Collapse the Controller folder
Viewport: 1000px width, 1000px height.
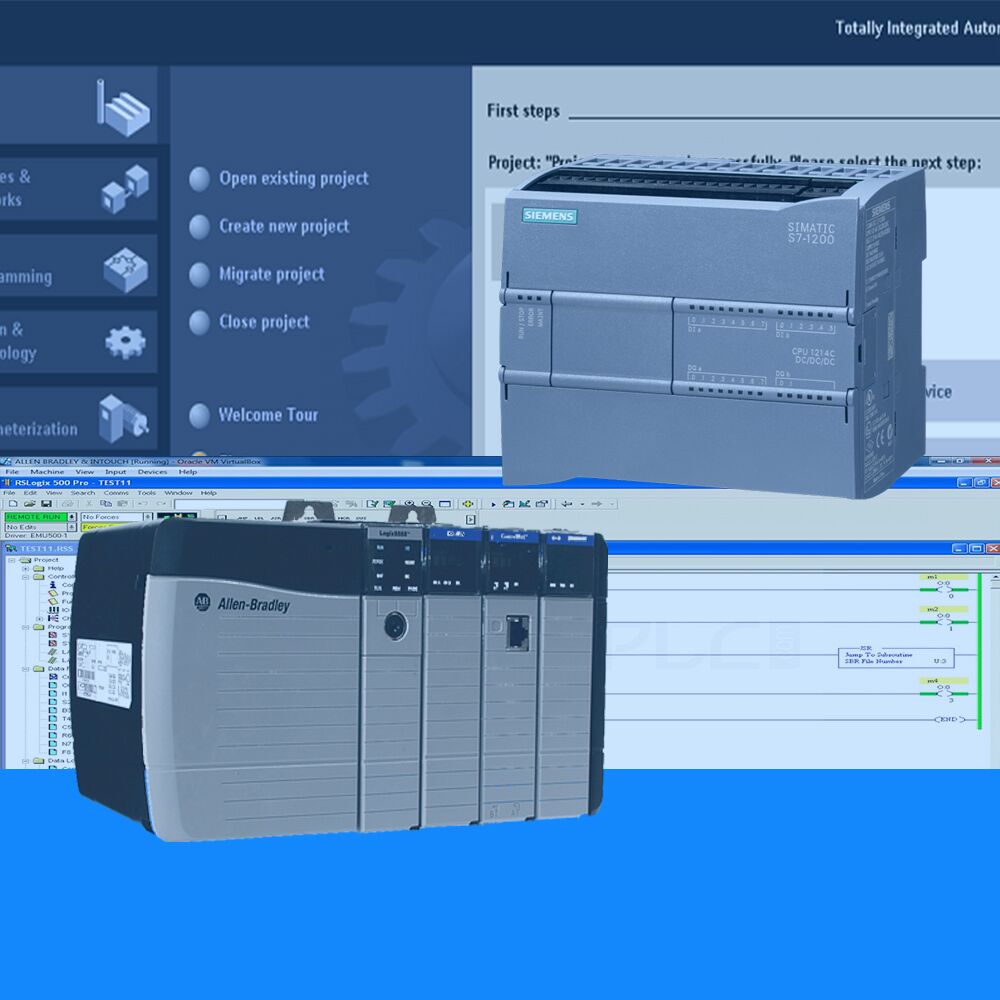pyautogui.click(x=26, y=577)
